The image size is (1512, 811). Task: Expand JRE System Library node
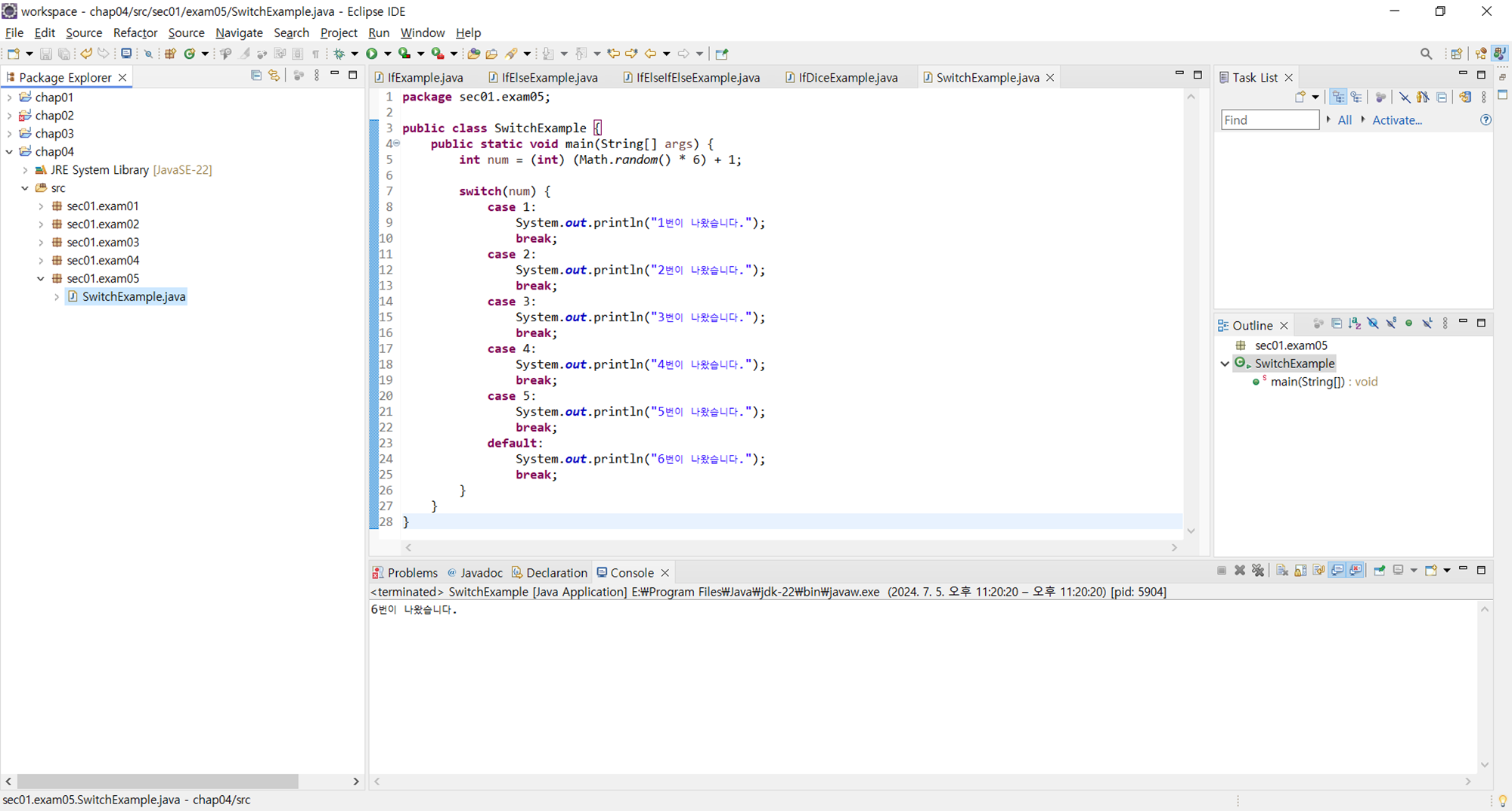[x=25, y=170]
